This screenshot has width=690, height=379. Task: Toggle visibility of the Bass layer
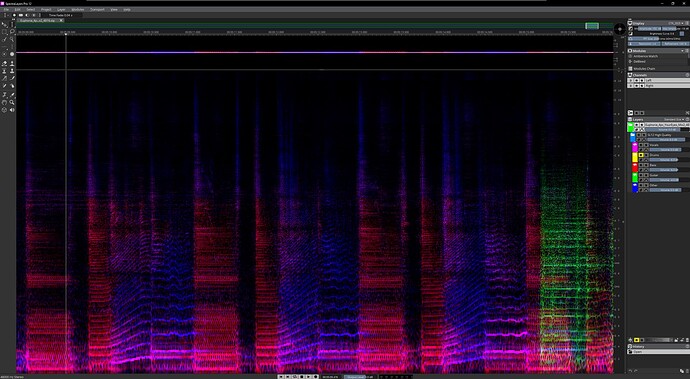[641, 165]
